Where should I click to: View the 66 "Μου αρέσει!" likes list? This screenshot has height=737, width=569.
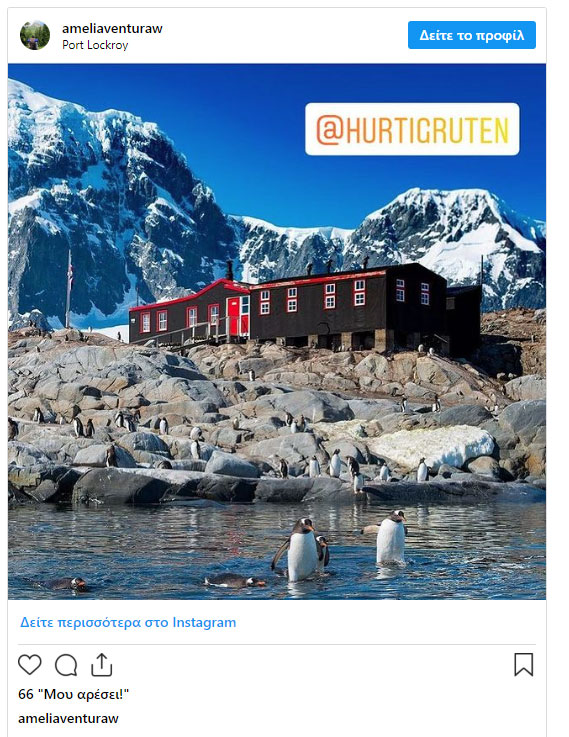(73, 694)
